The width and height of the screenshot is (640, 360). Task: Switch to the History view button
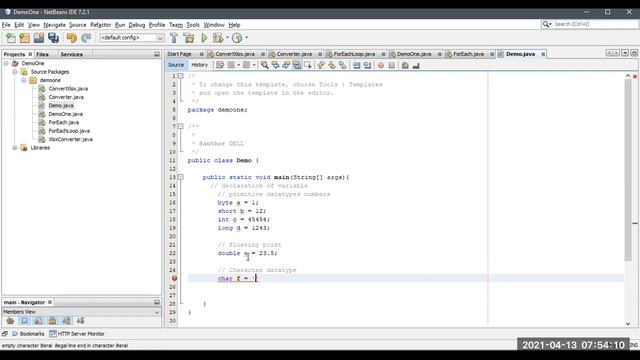click(200, 65)
